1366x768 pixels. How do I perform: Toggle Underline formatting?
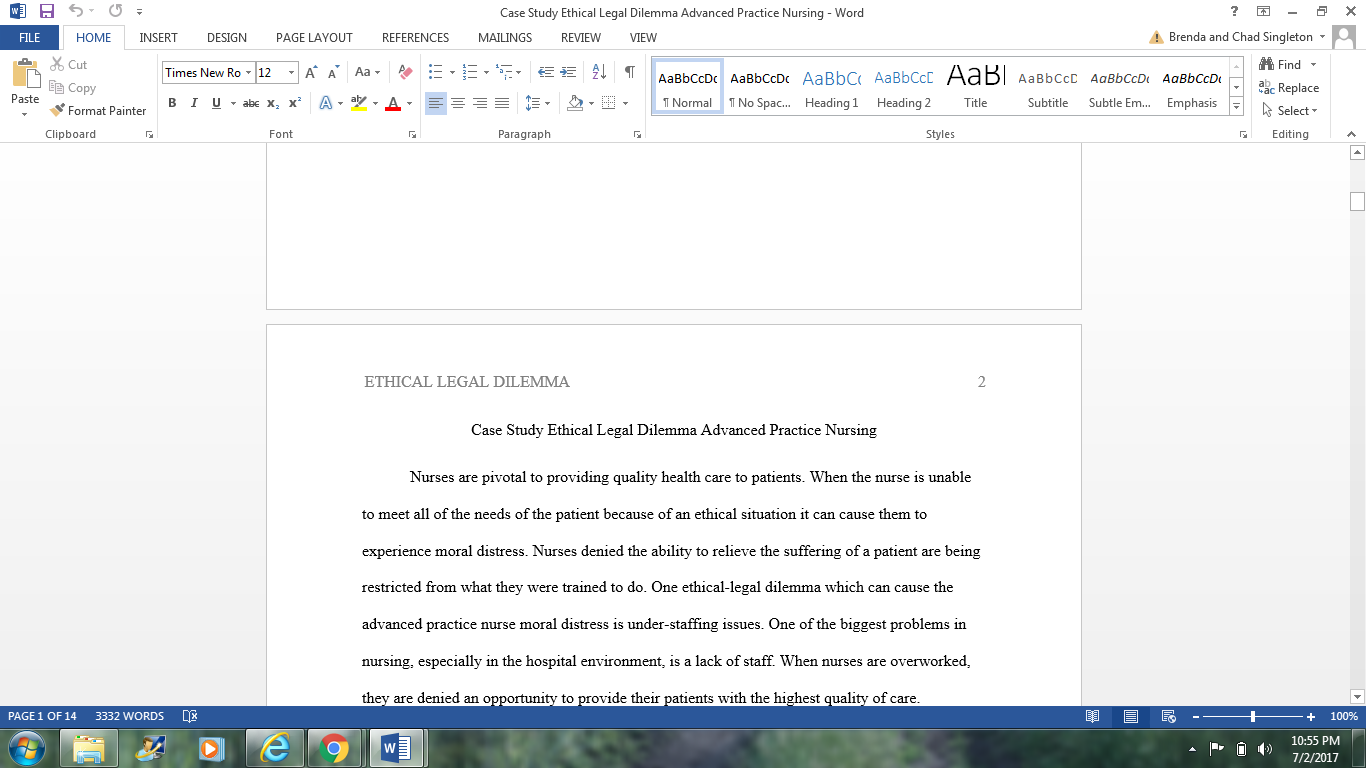[x=216, y=103]
